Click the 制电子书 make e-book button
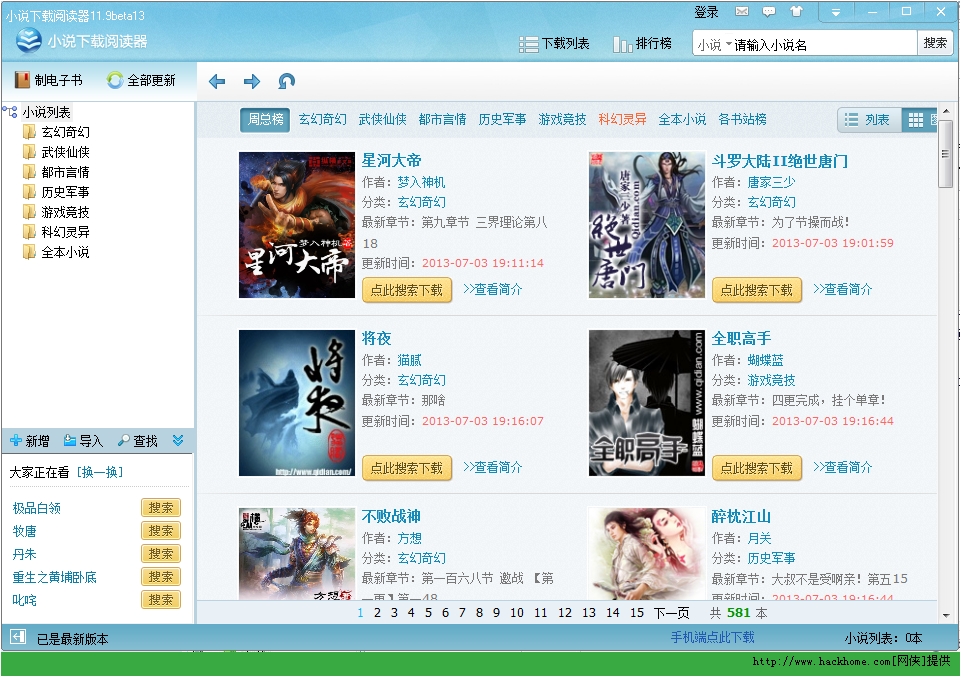Viewport: 961px width, 677px height. [x=48, y=80]
